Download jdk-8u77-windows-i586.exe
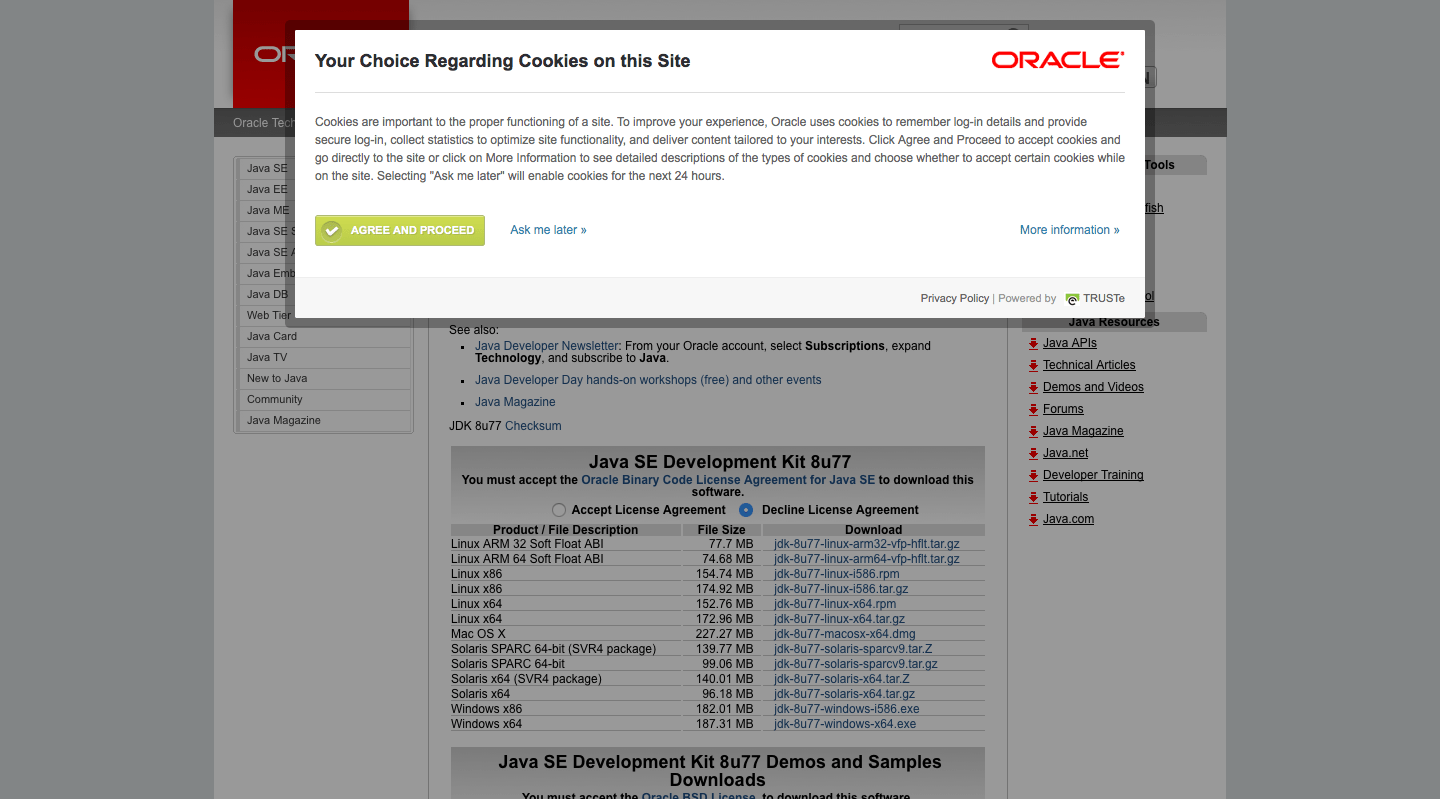This screenshot has width=1440, height=799. tap(847, 709)
